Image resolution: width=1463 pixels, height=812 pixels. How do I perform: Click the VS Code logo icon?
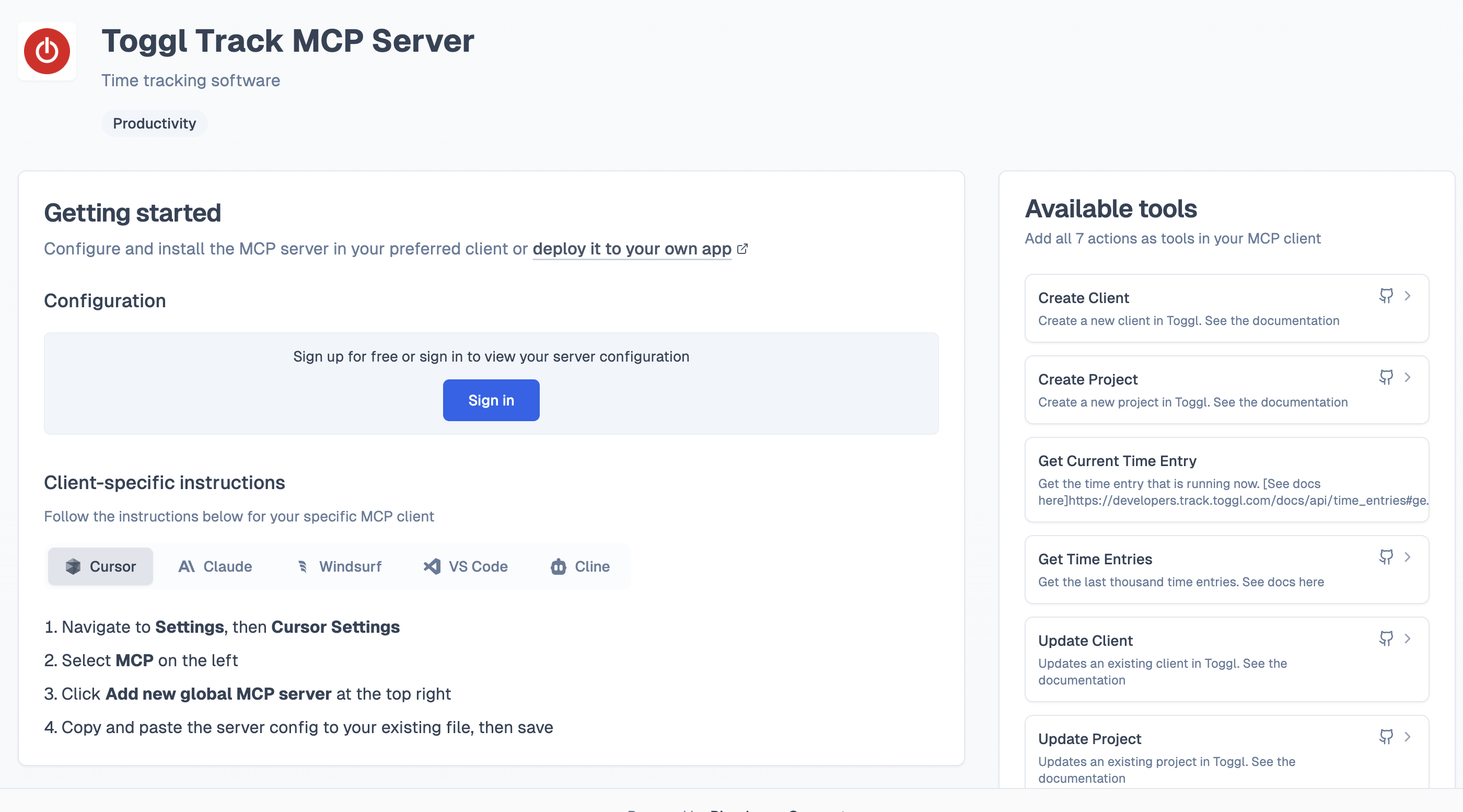point(432,566)
